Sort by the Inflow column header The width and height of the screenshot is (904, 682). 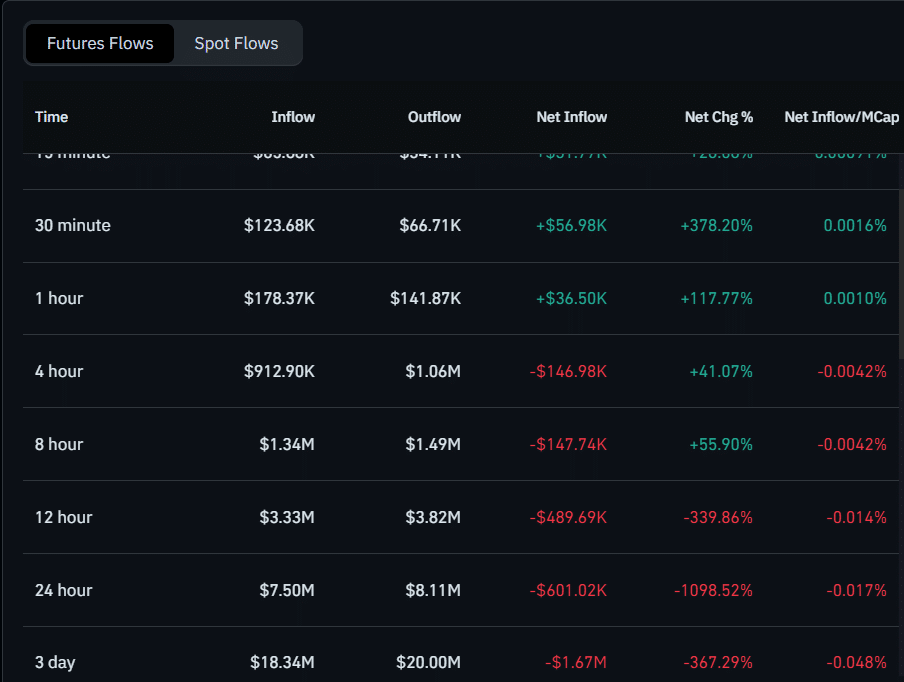[x=293, y=116]
